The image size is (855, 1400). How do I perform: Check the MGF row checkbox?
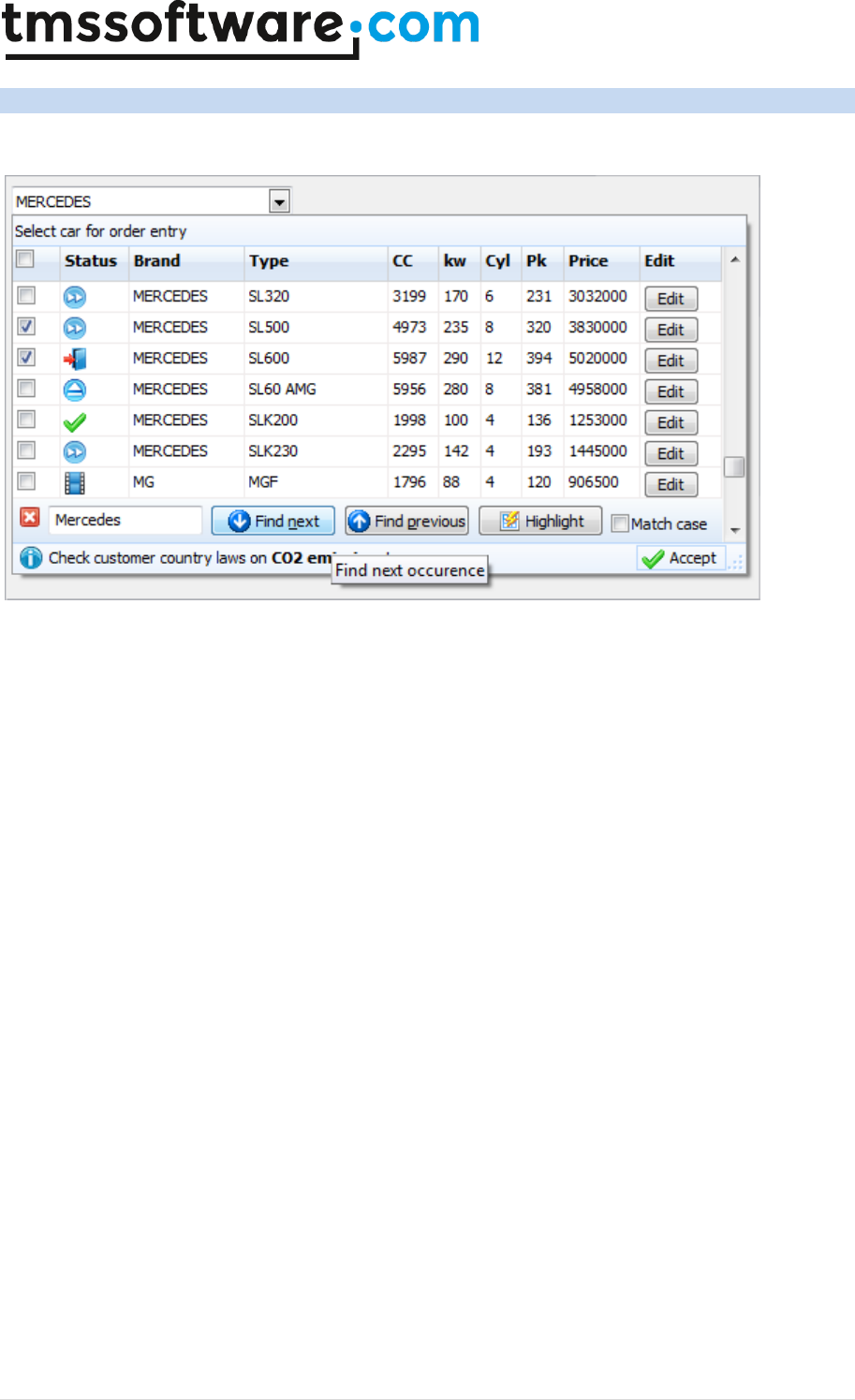click(26, 481)
